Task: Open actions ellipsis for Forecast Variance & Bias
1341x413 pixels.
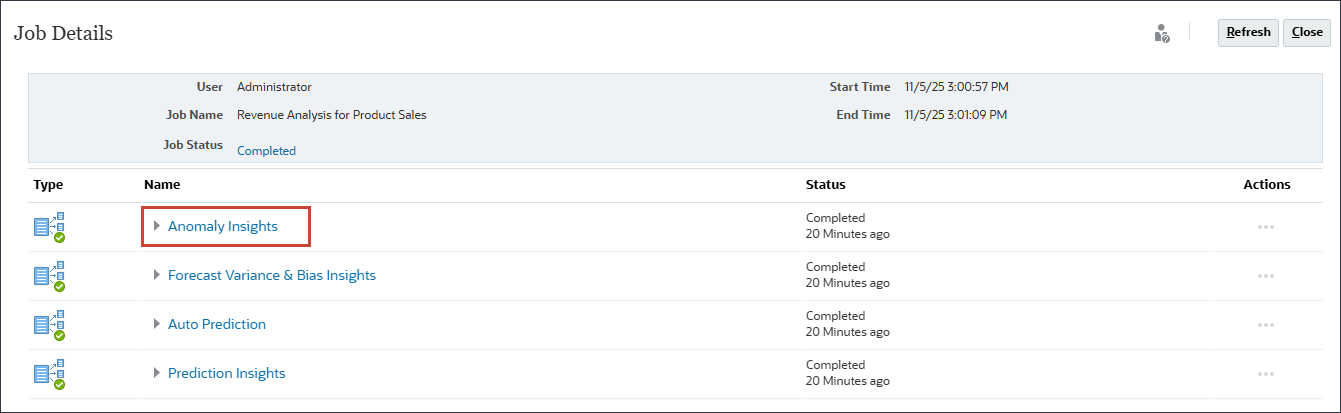Action: tap(1266, 276)
